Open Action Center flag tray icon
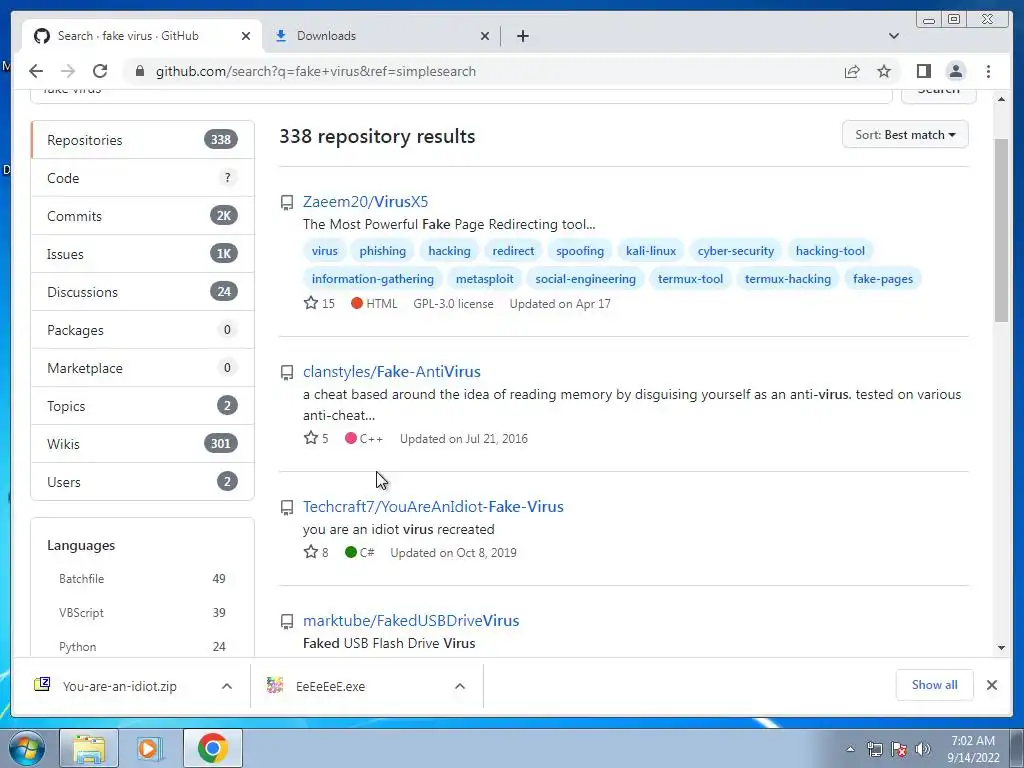This screenshot has height=768, width=1024. tap(899, 749)
